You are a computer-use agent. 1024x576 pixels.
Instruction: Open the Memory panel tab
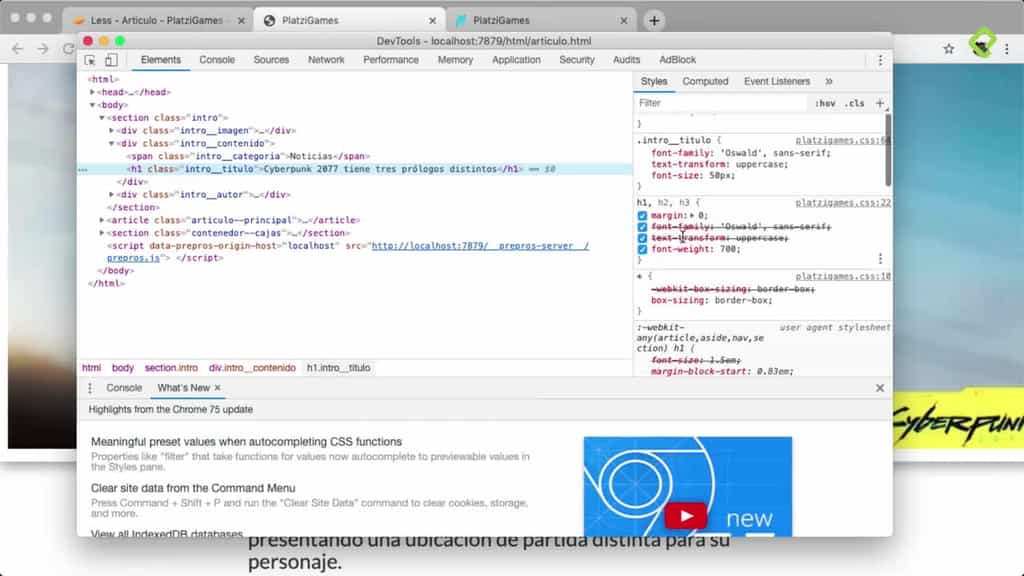455,60
